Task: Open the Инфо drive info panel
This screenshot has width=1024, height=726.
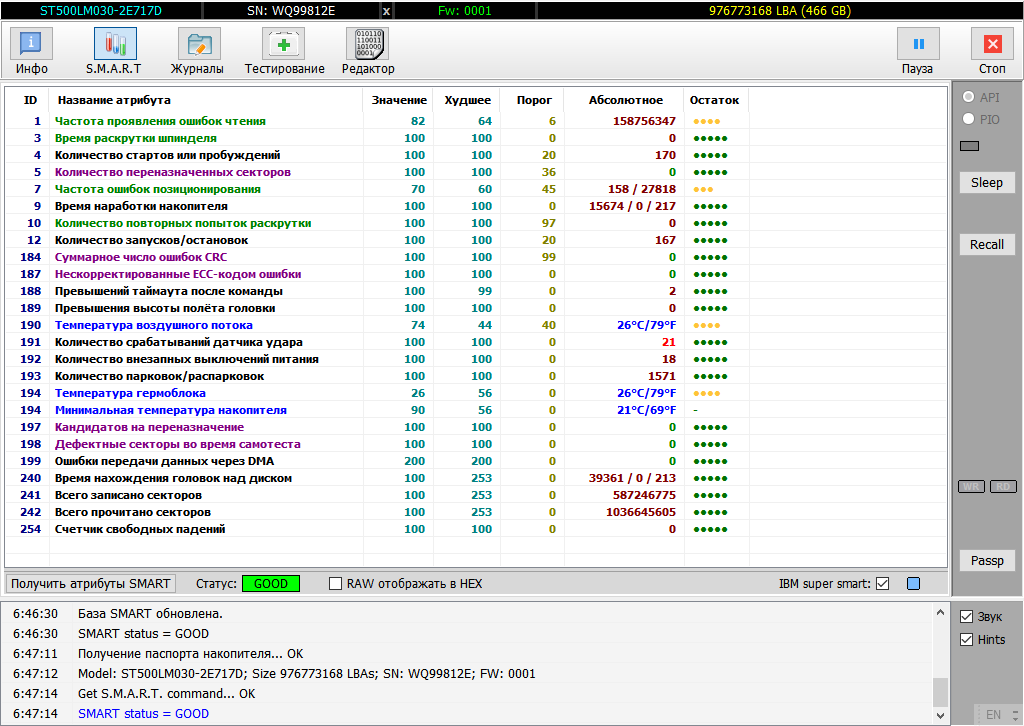Action: (x=32, y=52)
